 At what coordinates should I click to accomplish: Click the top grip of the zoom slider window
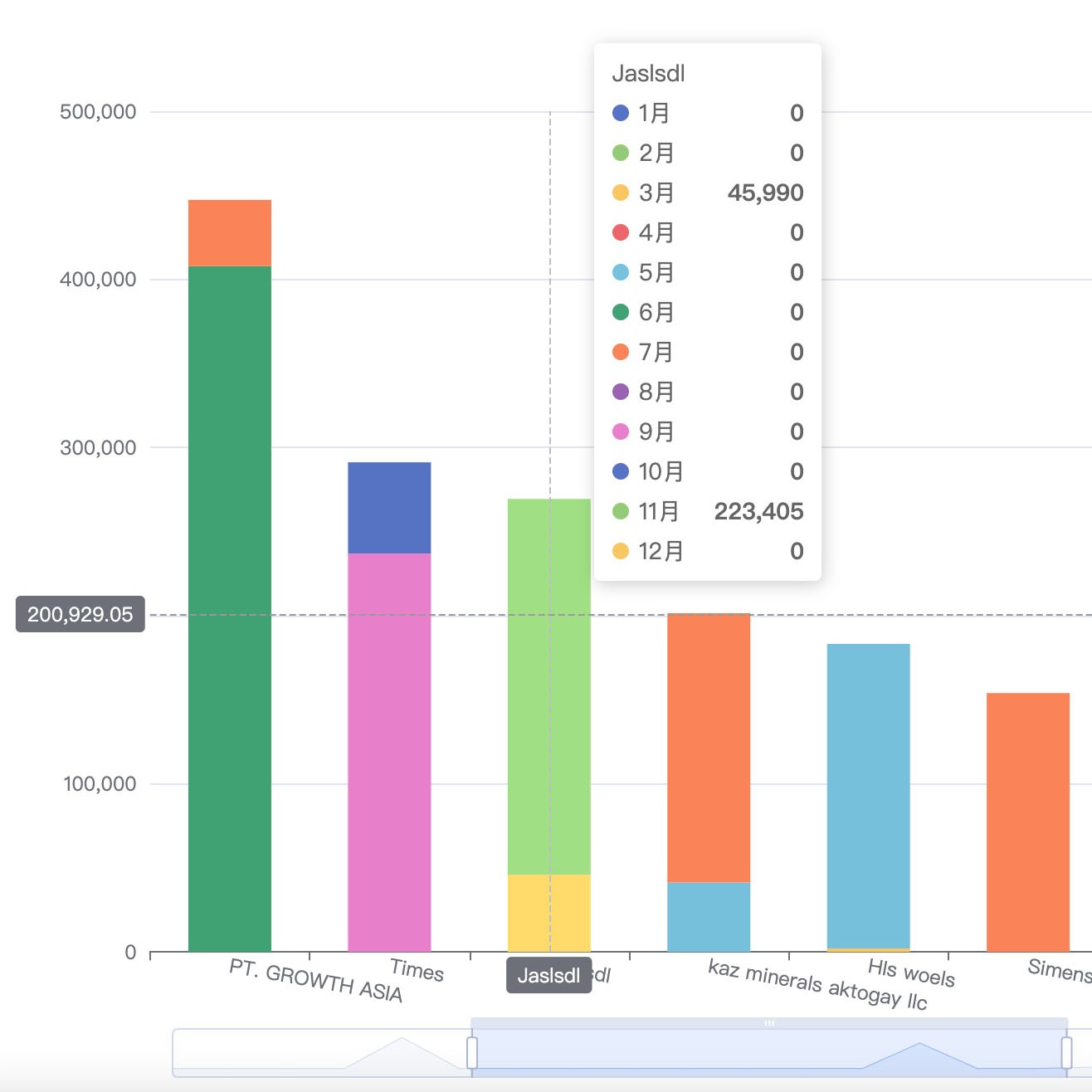pyautogui.click(x=769, y=1023)
